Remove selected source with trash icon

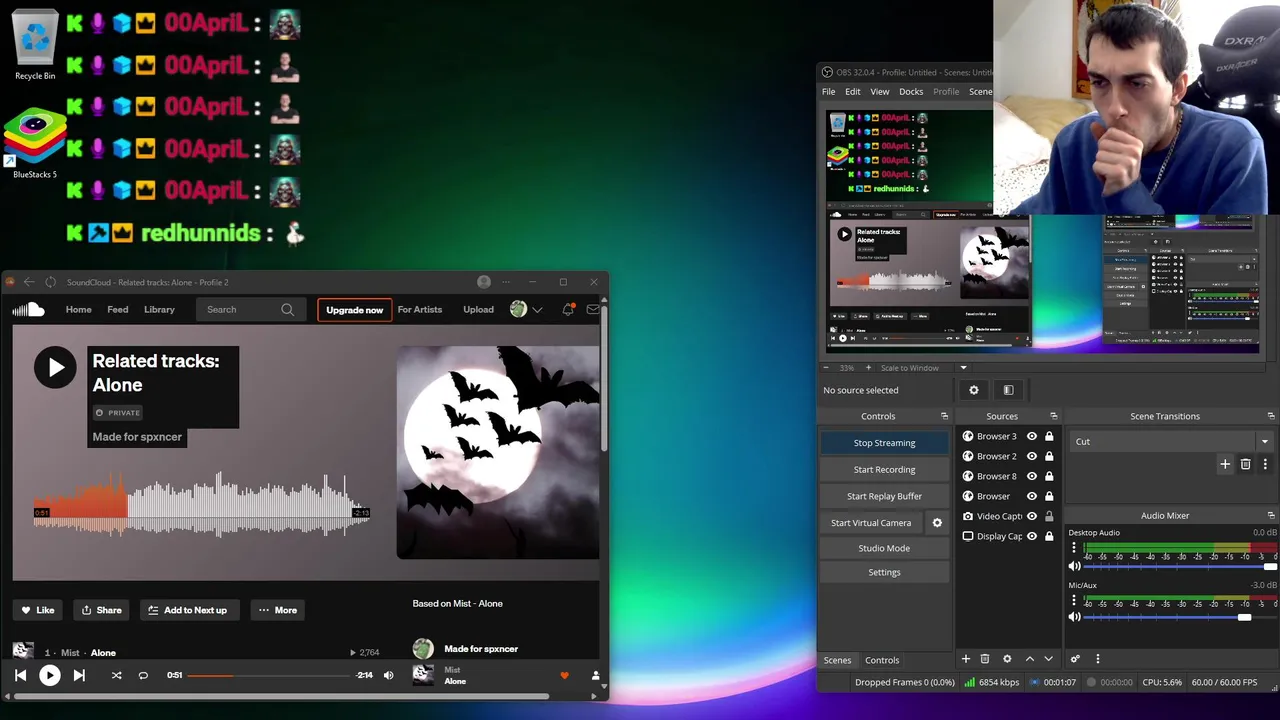pyautogui.click(x=985, y=659)
